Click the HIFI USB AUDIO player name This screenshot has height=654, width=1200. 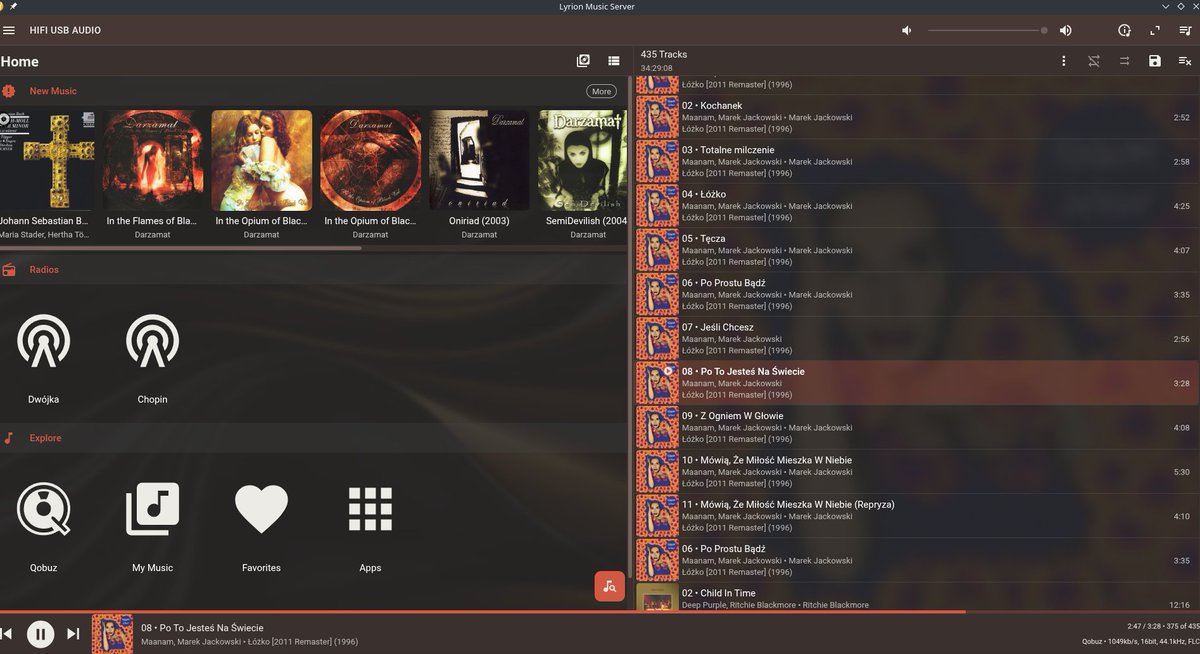tap(65, 30)
